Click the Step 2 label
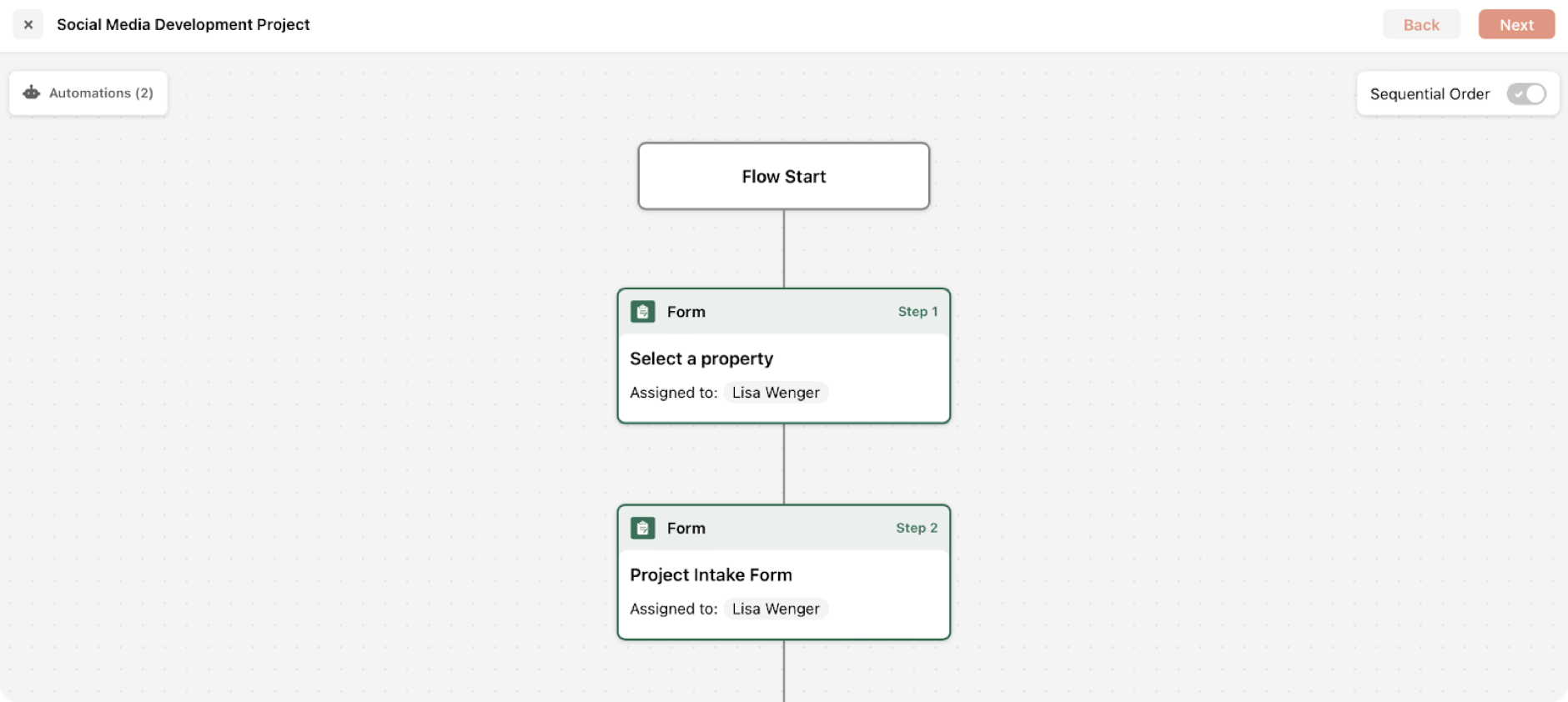1568x702 pixels. (x=917, y=529)
